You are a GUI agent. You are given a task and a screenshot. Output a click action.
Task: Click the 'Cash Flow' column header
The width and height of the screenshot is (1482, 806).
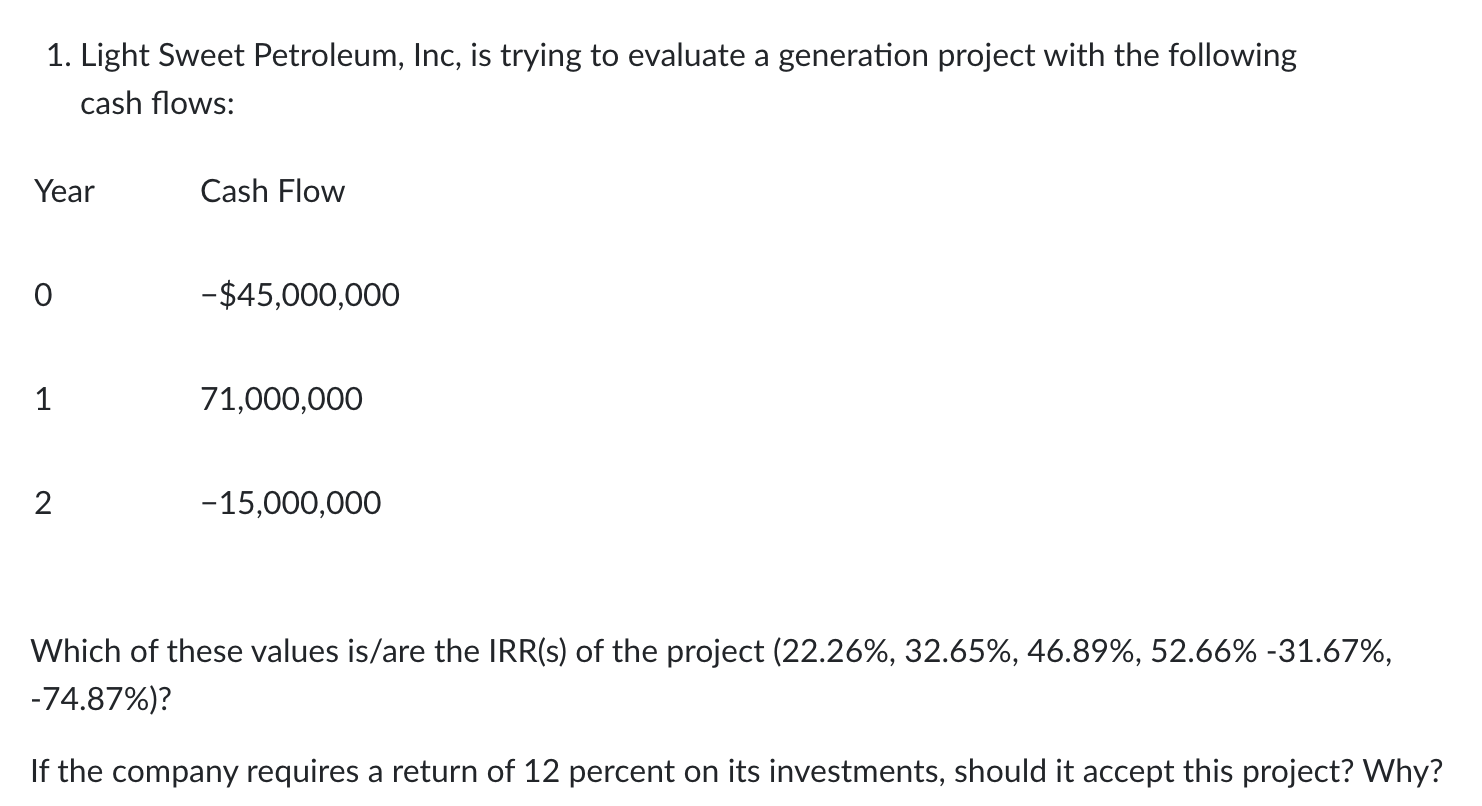[272, 192]
